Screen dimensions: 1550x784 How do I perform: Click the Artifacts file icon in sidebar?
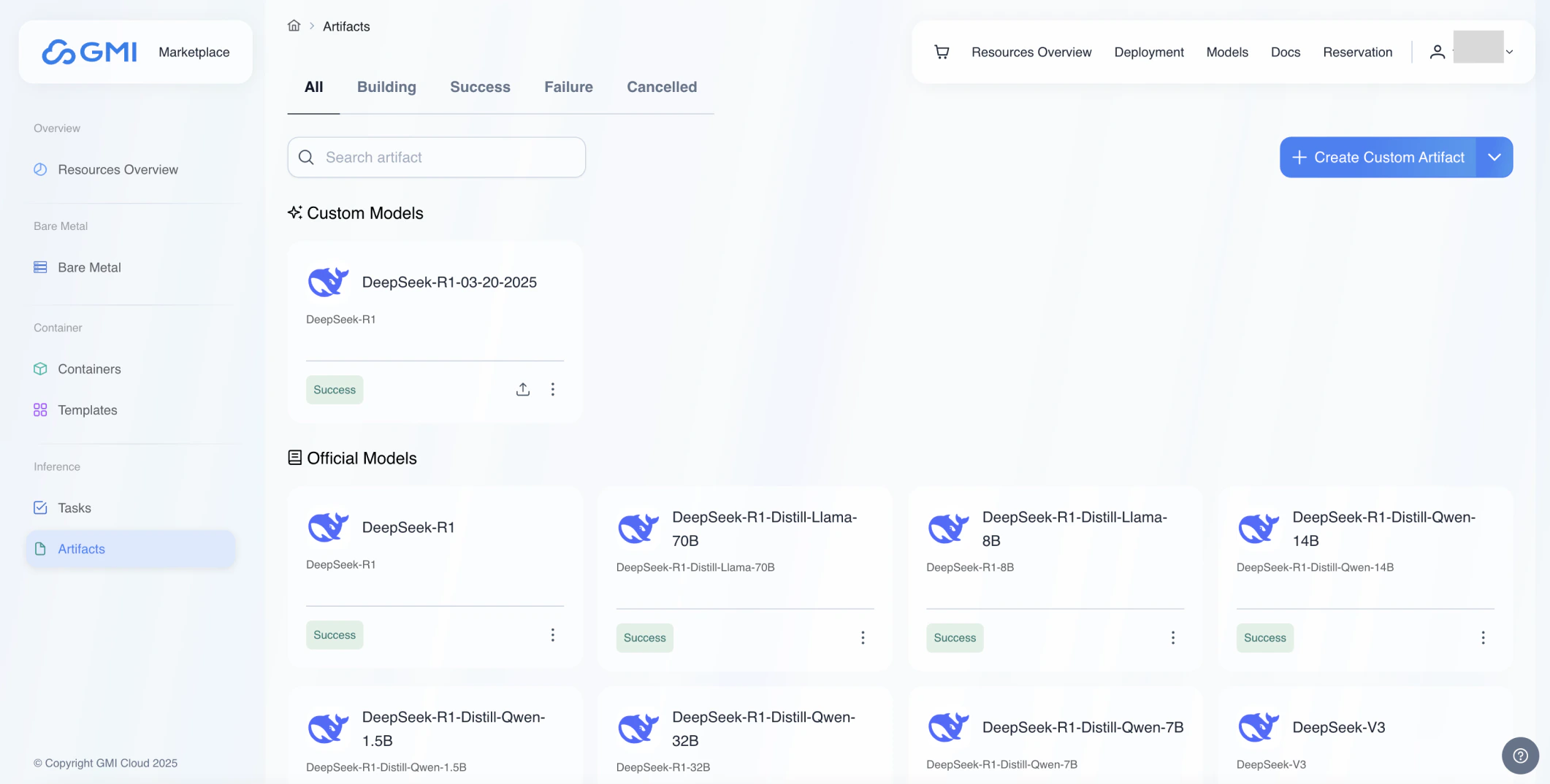[40, 548]
